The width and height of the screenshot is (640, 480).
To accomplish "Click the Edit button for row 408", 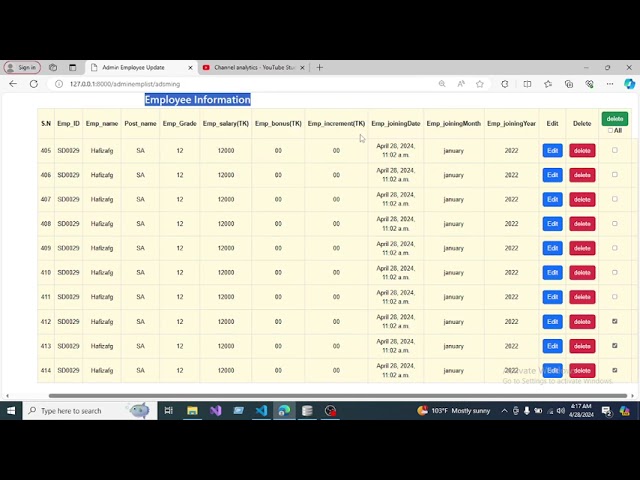I will pos(553,224).
